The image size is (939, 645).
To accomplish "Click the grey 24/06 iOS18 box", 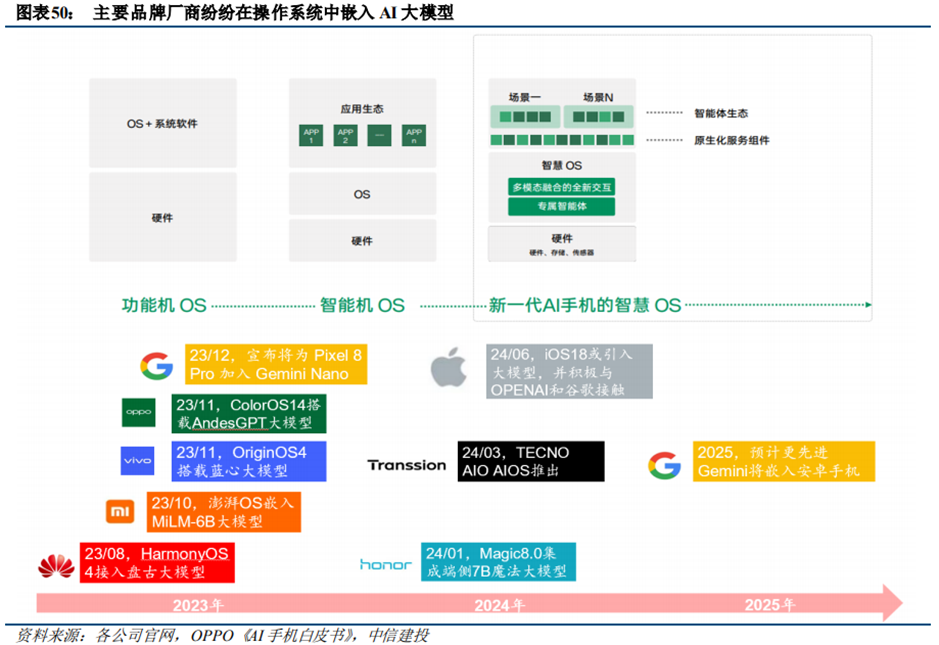I will pyautogui.click(x=569, y=371).
